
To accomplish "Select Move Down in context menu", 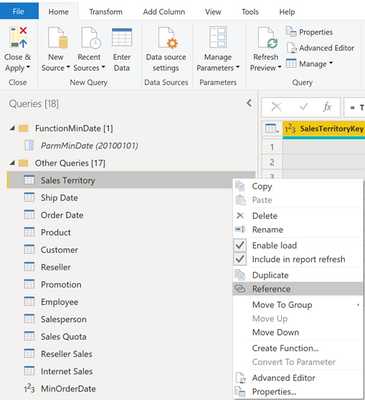I will point(297,332).
